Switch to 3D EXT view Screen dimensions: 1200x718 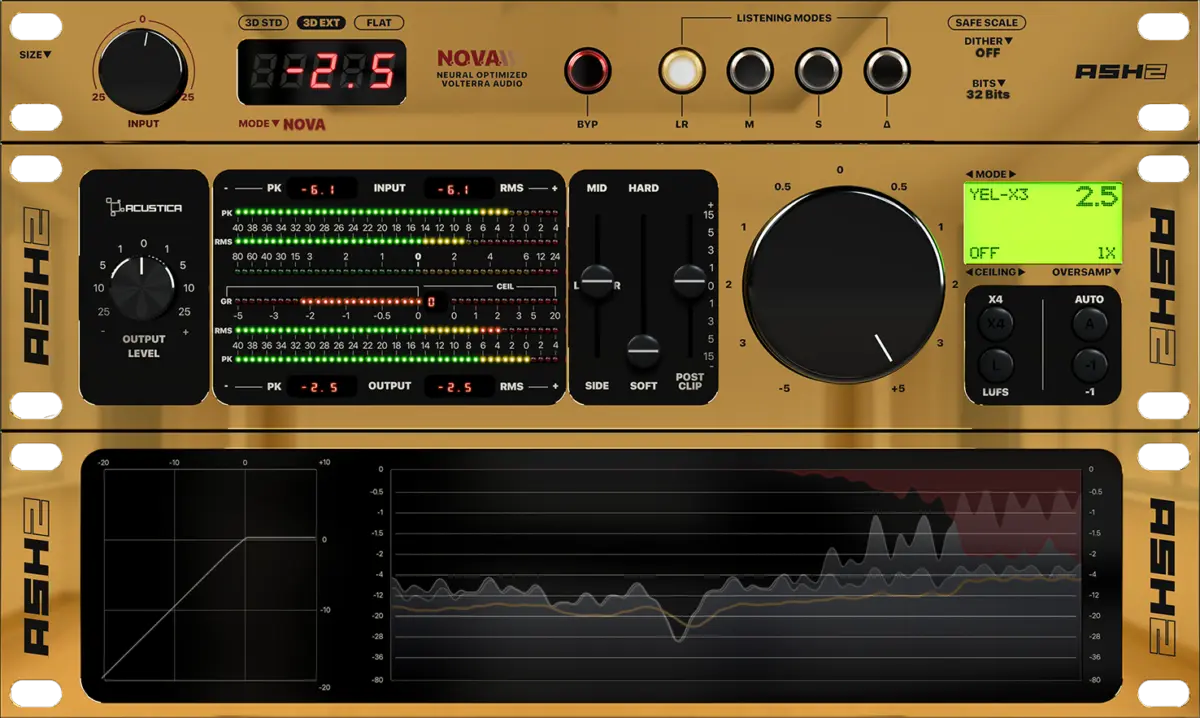tap(321, 22)
